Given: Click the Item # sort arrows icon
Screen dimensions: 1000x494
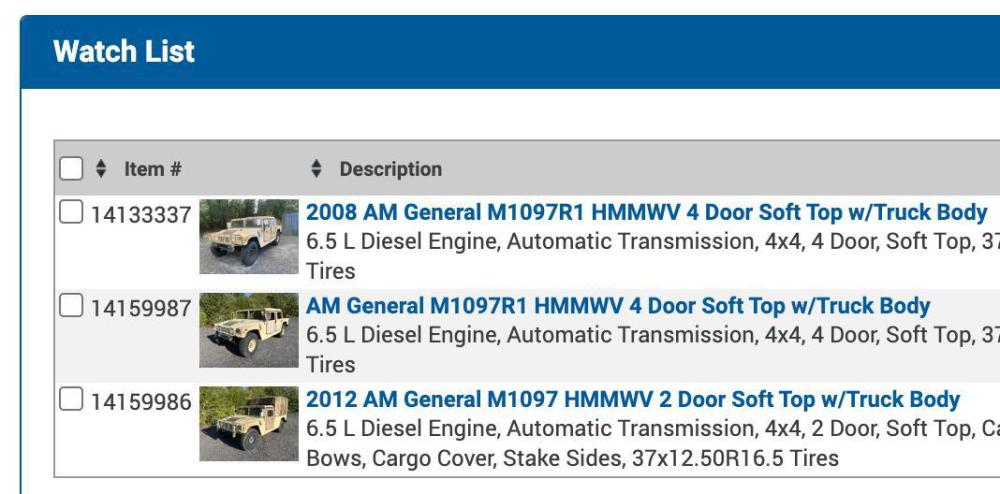Looking at the screenshot, I should (x=100, y=169).
